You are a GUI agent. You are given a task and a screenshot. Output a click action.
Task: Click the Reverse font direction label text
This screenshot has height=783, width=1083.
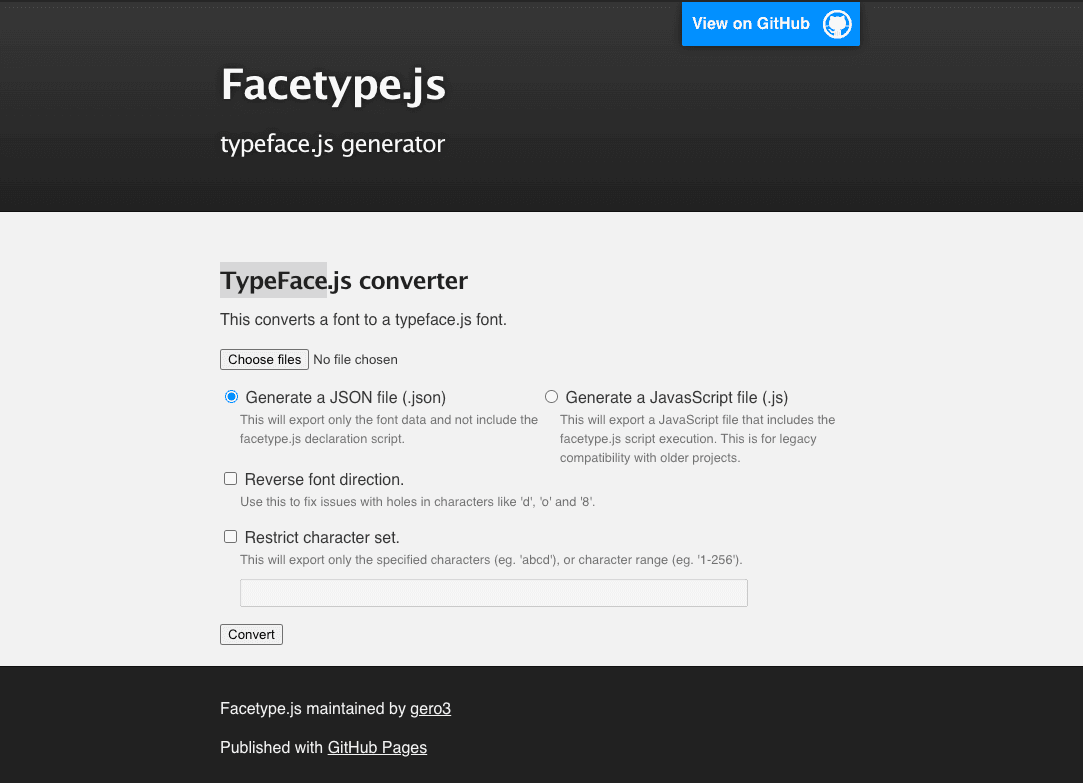click(x=322, y=479)
